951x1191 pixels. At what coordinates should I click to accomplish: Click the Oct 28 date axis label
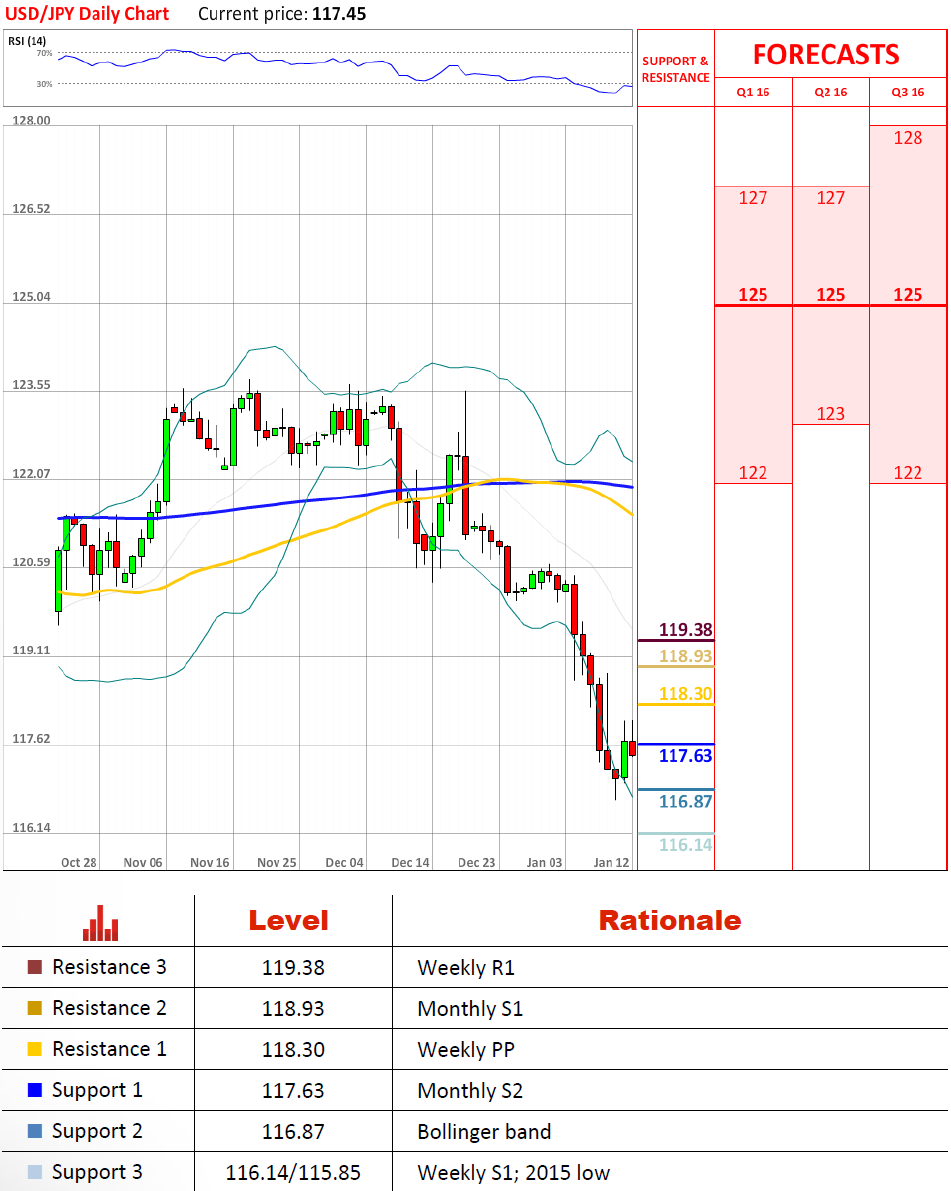click(x=78, y=863)
